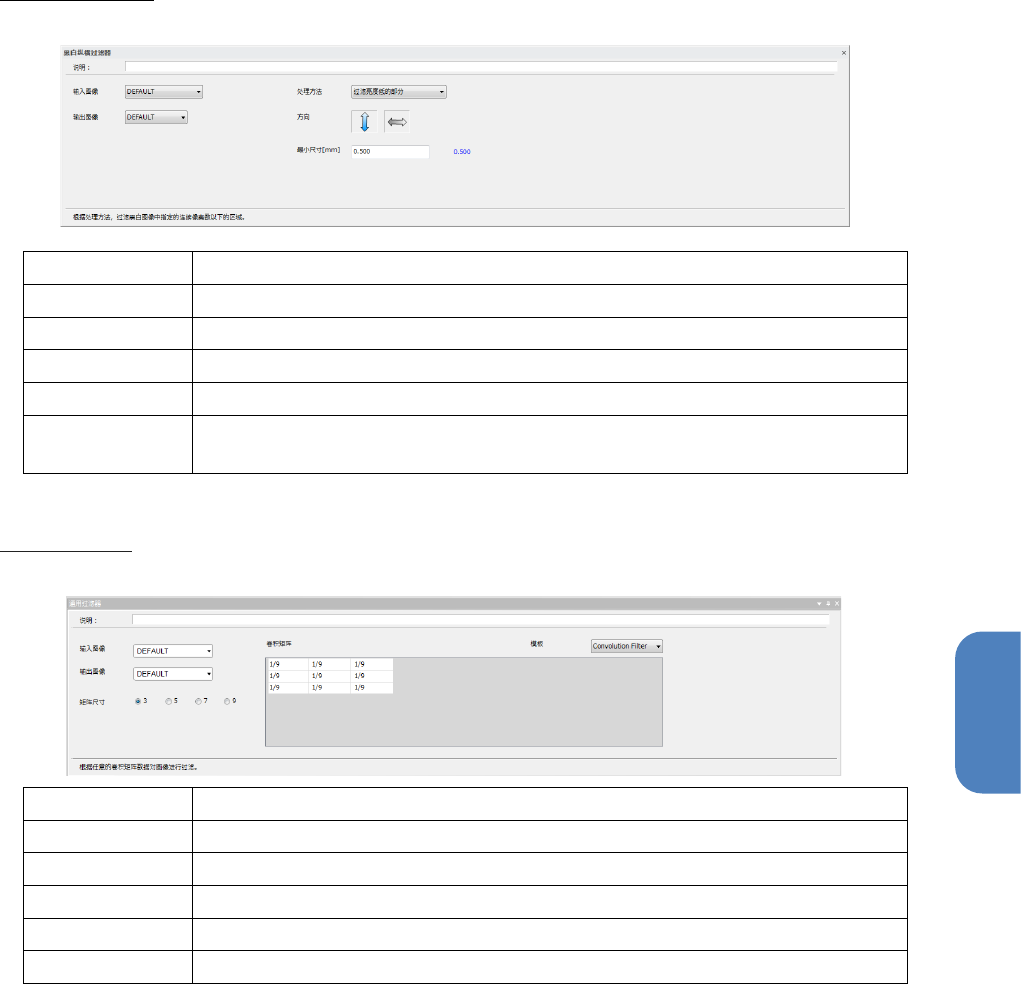Click the 黑白纵横过滤器 status description text

(159, 217)
